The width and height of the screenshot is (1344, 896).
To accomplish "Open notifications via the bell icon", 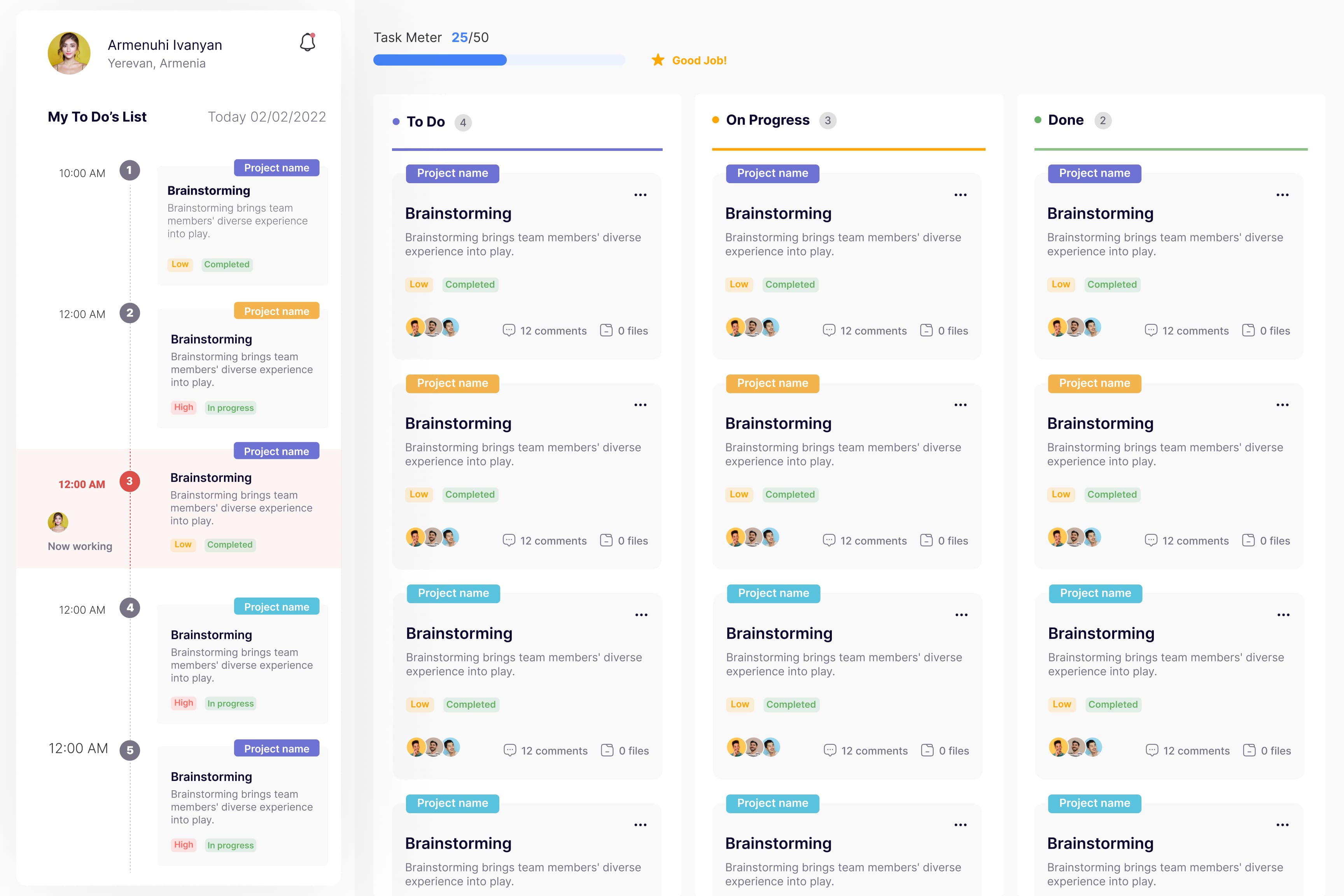I will pos(308,42).
